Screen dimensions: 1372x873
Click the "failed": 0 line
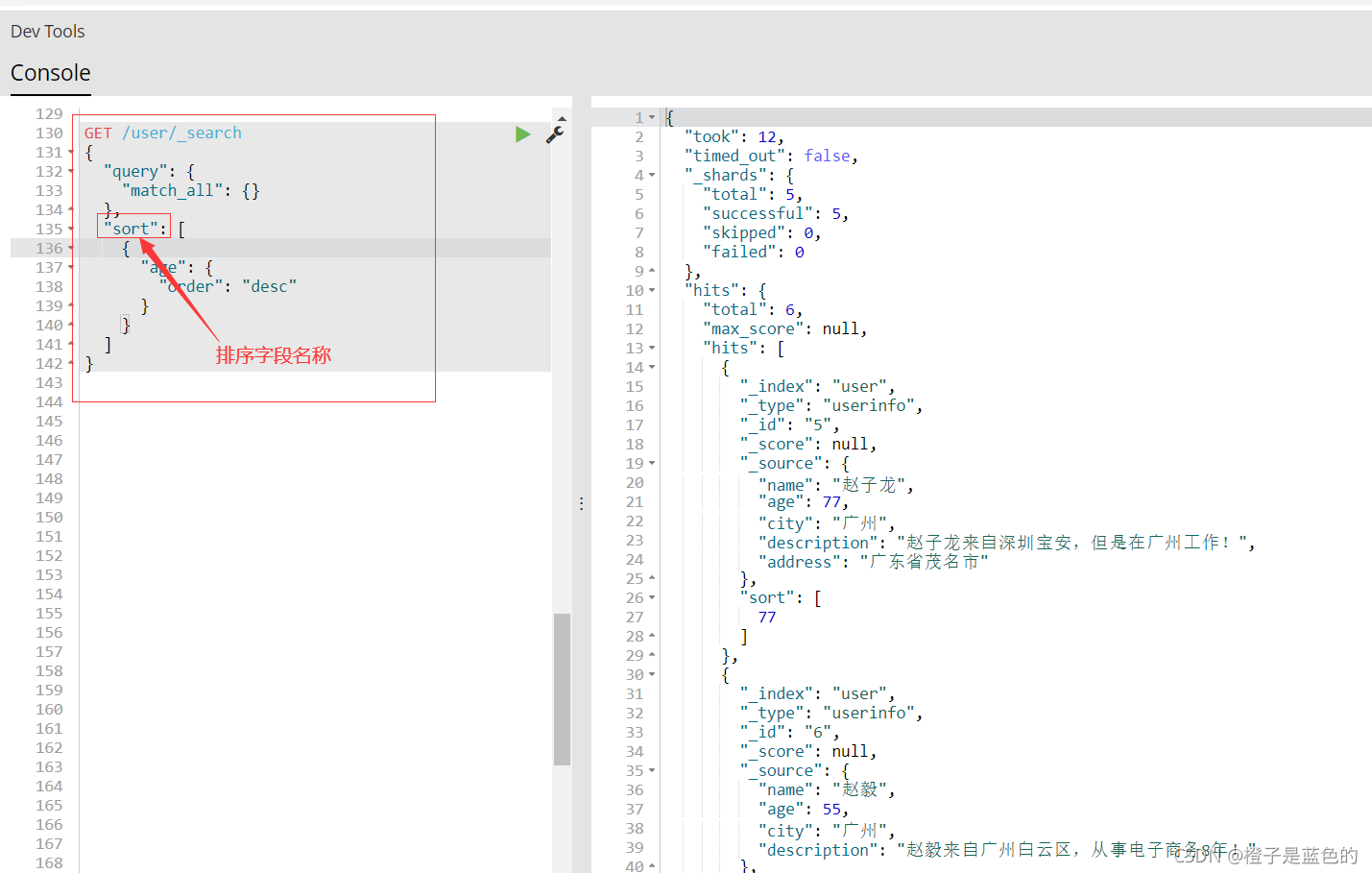pos(754,253)
